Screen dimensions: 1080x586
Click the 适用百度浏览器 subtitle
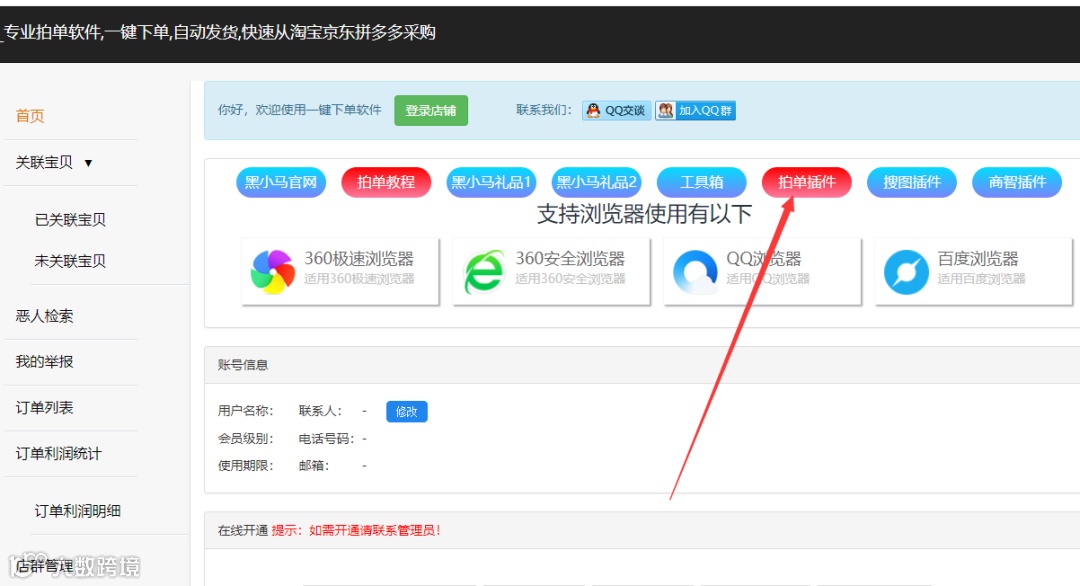[981, 279]
